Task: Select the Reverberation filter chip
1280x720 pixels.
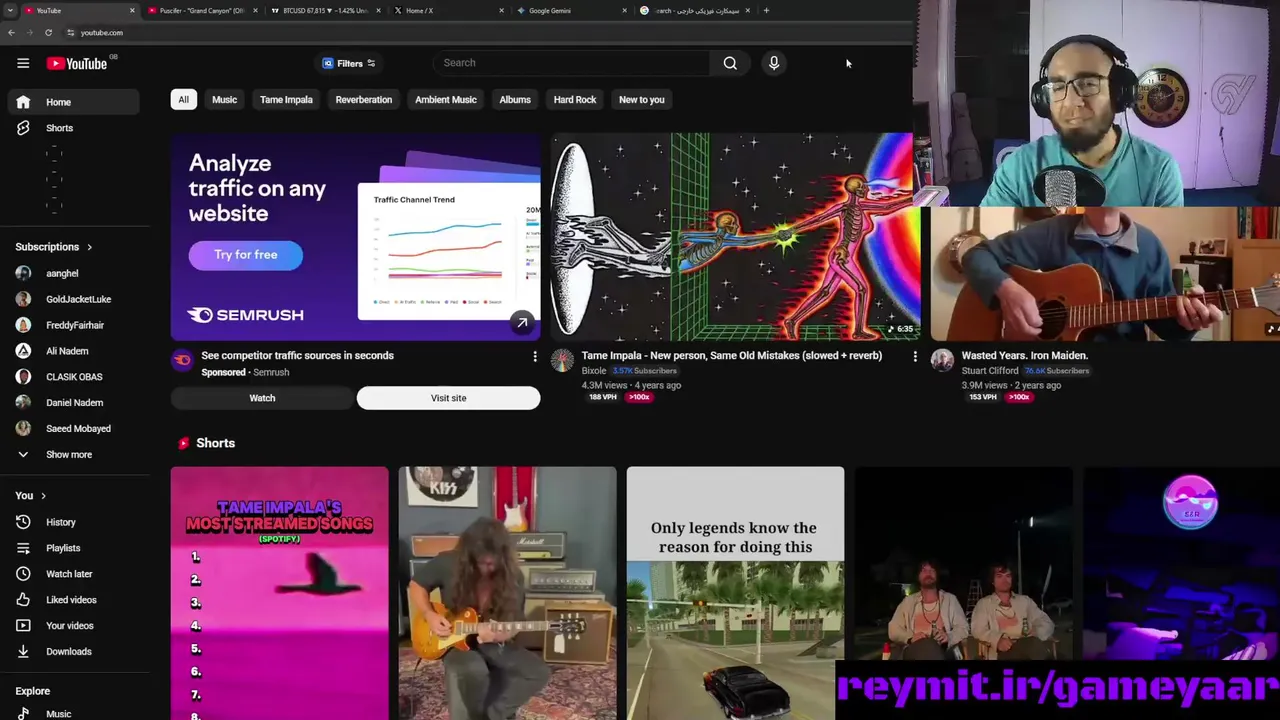Action: (364, 100)
